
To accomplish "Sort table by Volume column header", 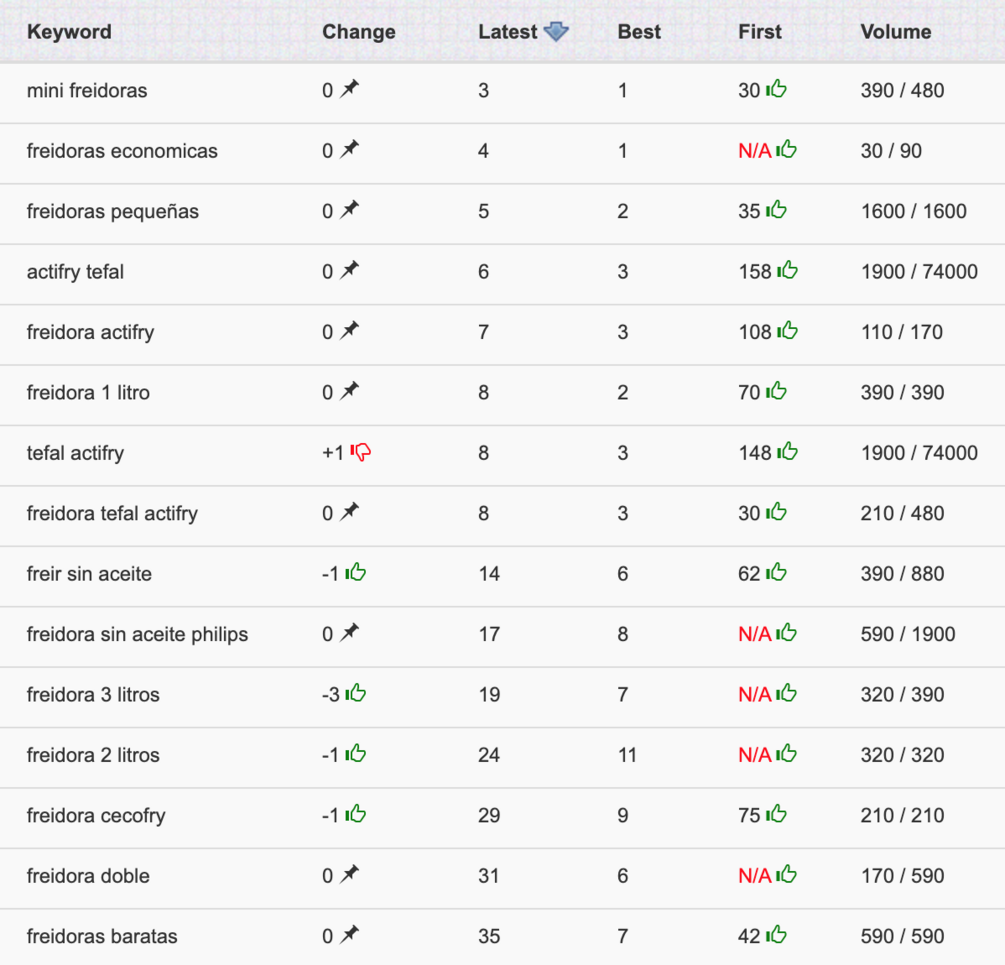I will coord(895,32).
